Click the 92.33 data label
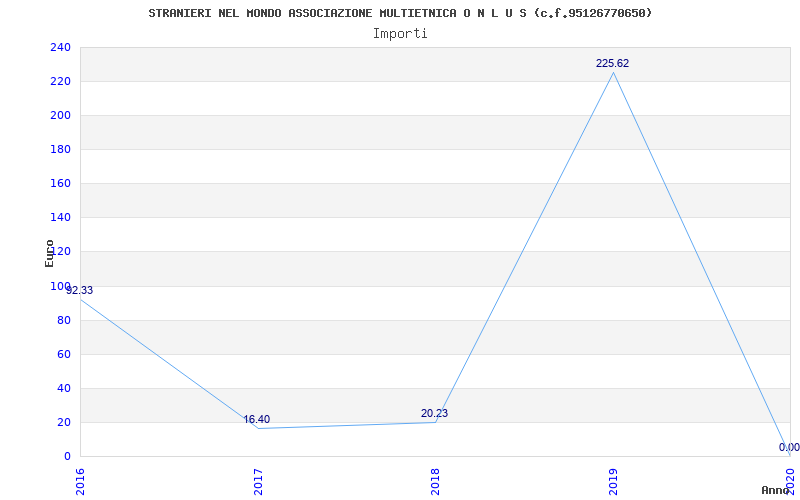This screenshot has width=800, height=500. 80,290
